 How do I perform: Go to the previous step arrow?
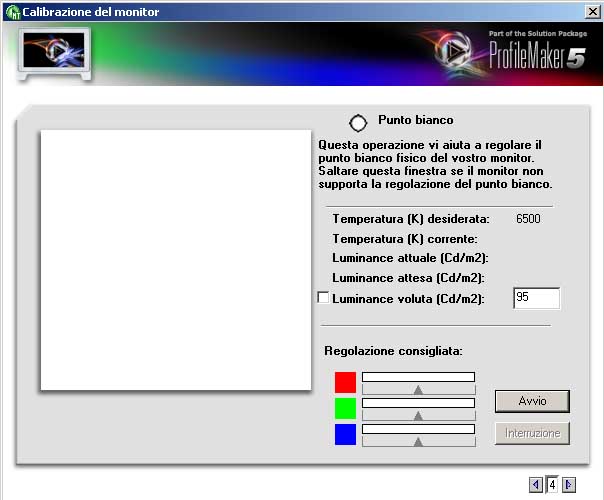coord(536,485)
